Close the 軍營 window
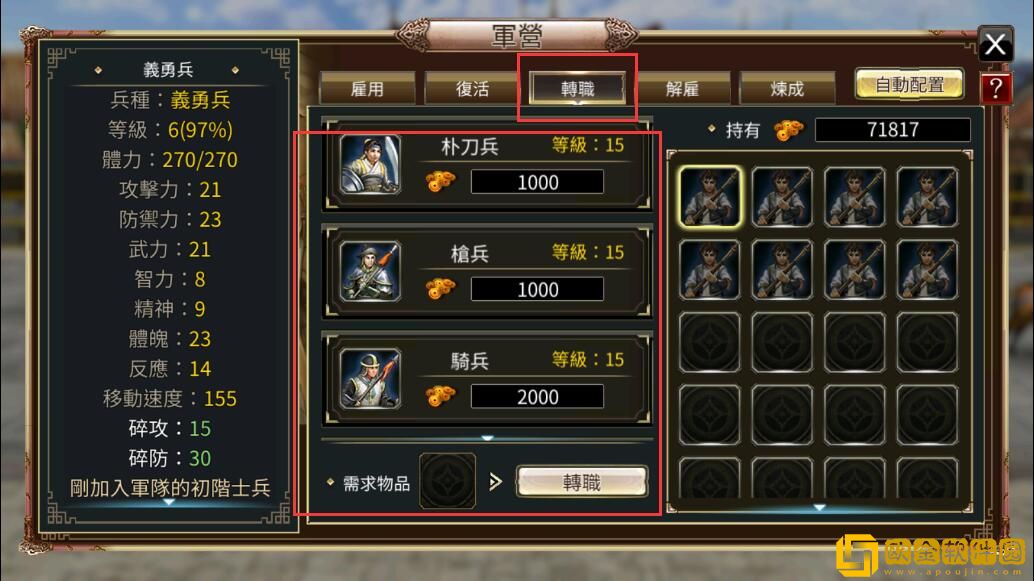 point(995,45)
